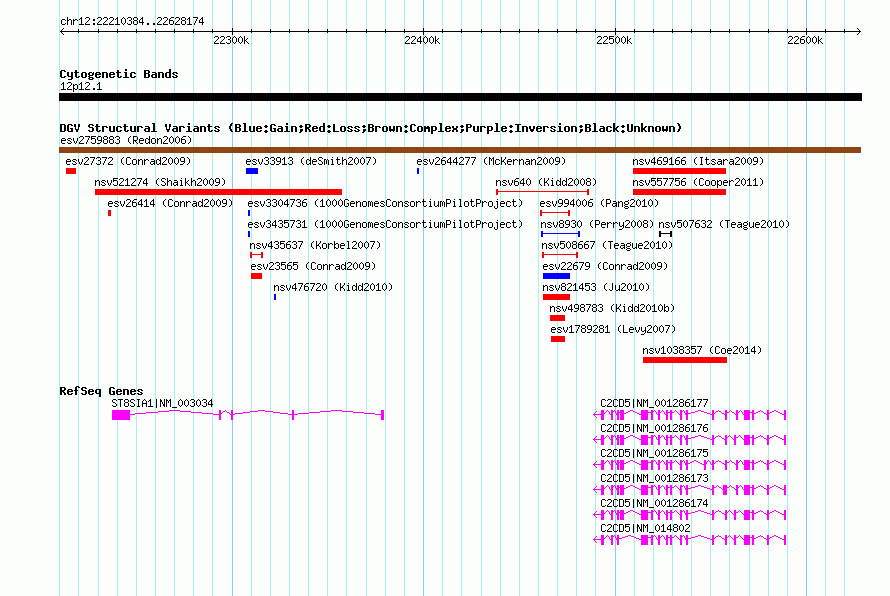Click the left arrow of the ruler

point(62,31)
